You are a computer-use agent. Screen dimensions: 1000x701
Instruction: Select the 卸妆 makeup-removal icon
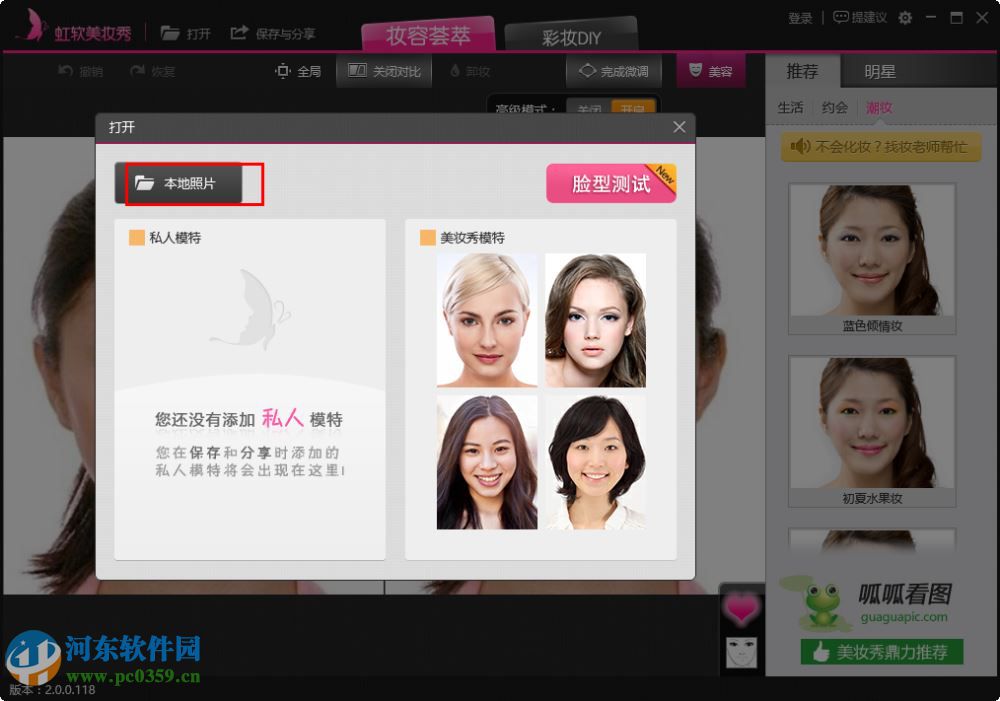pos(455,71)
